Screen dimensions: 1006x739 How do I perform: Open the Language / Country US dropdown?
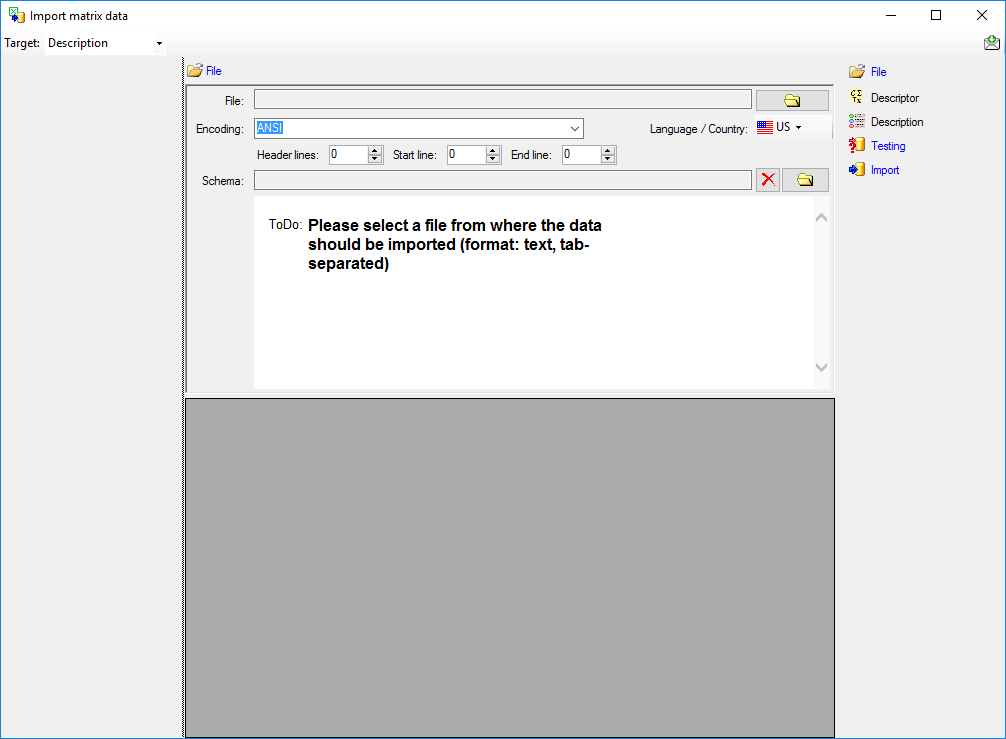[780, 127]
